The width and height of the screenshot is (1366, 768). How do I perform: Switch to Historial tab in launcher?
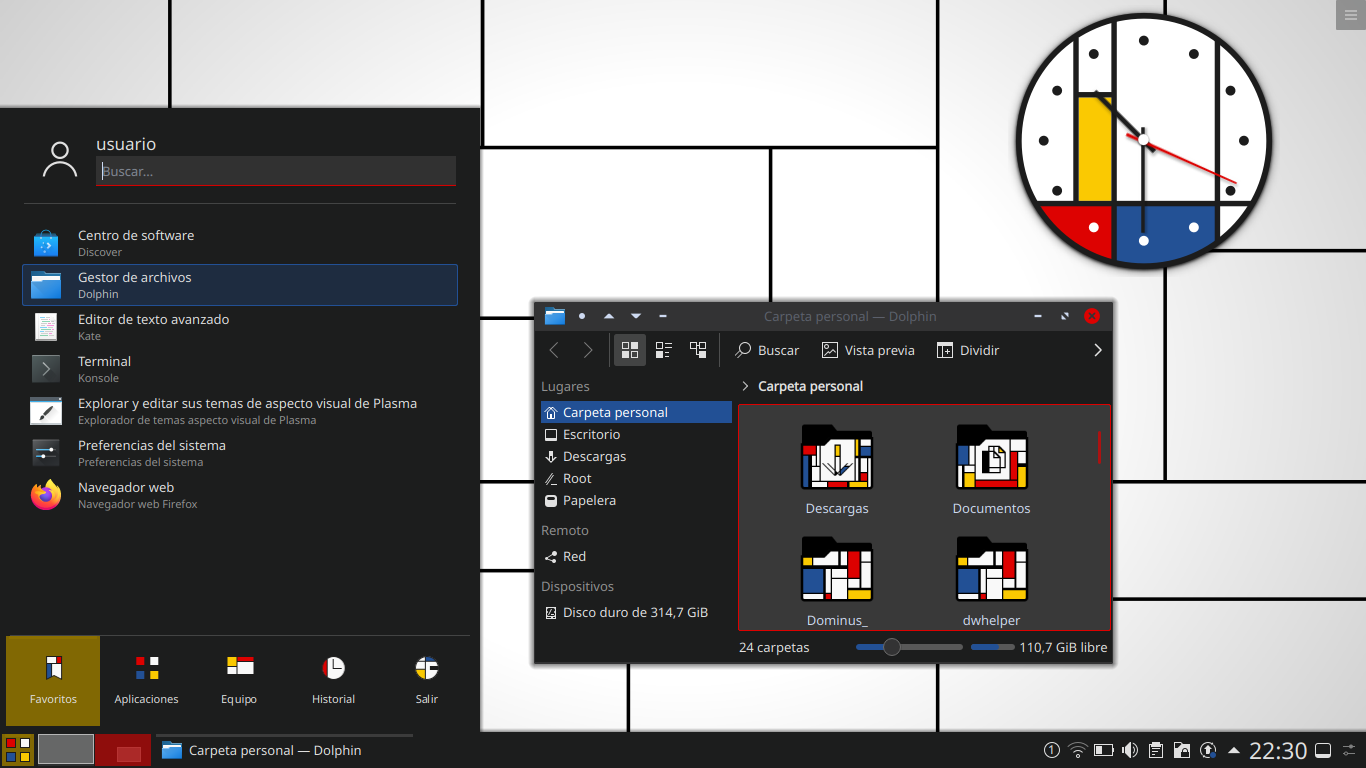point(333,680)
